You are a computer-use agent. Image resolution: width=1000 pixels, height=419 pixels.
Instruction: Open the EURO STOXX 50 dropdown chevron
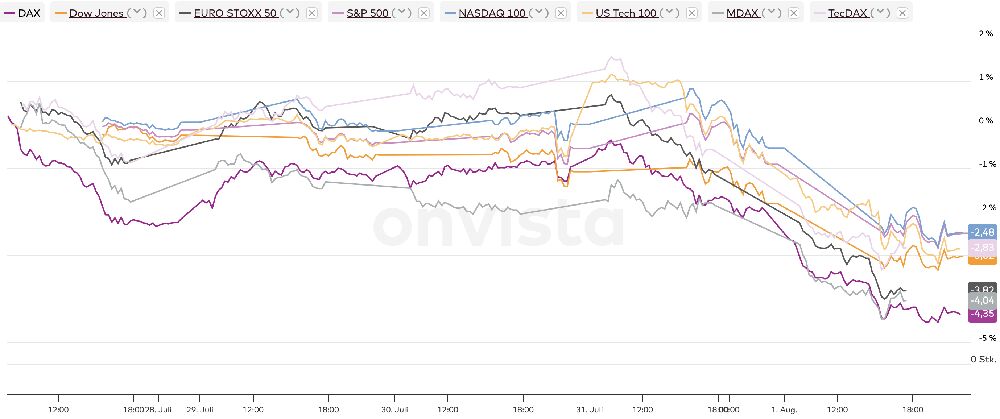(x=290, y=13)
